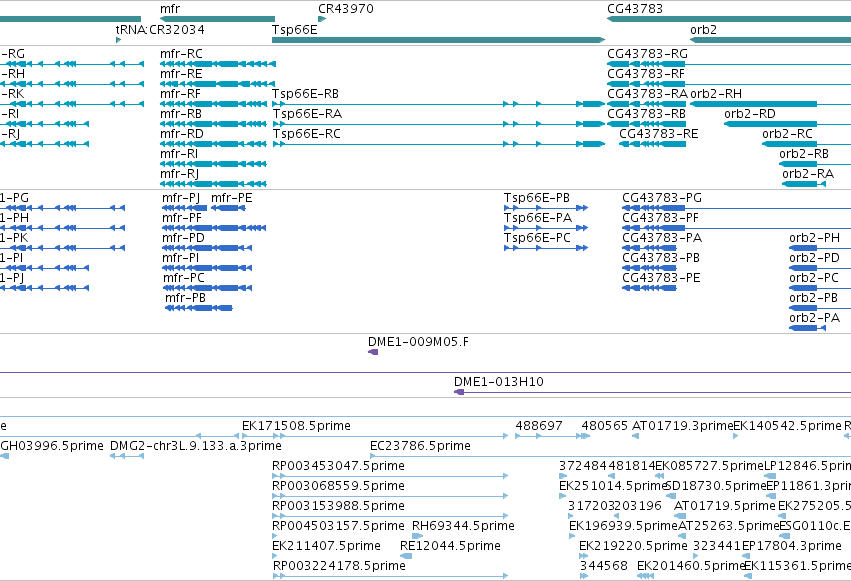
Task: Select transcript CG43783-RF
Action: point(729,84)
